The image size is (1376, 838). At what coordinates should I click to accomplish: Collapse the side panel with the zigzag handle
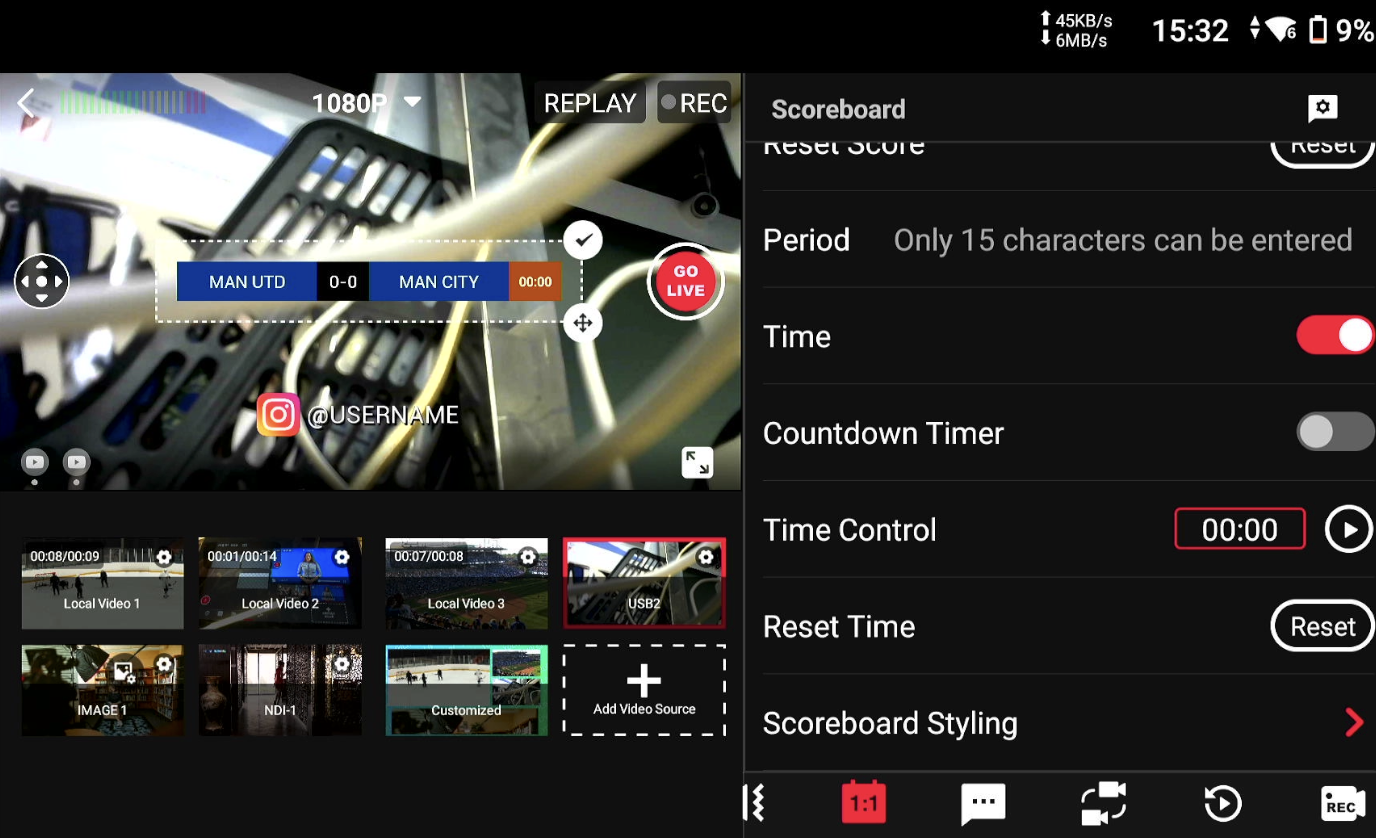click(755, 803)
